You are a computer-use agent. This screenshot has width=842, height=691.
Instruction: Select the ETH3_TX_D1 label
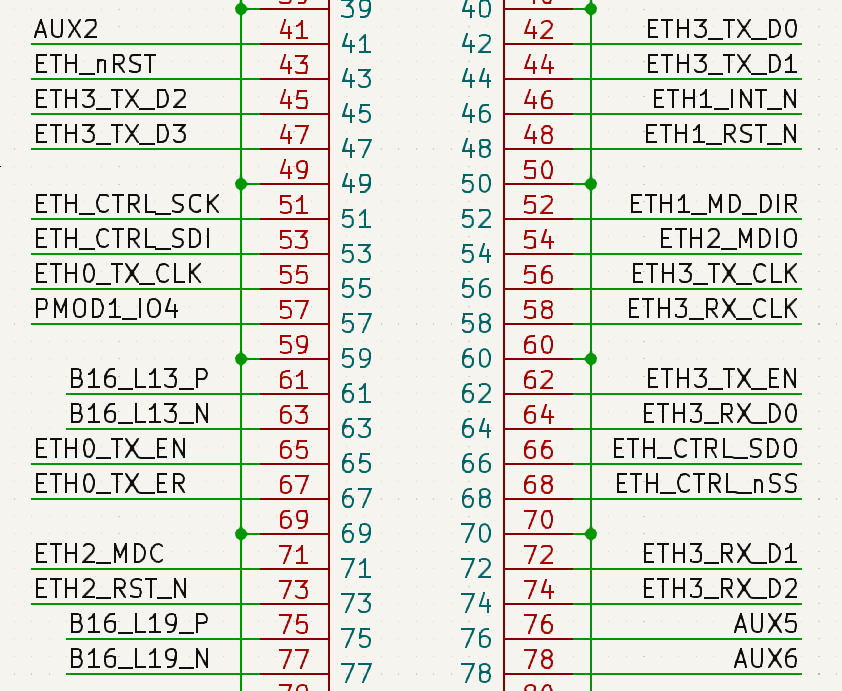pyautogui.click(x=722, y=64)
